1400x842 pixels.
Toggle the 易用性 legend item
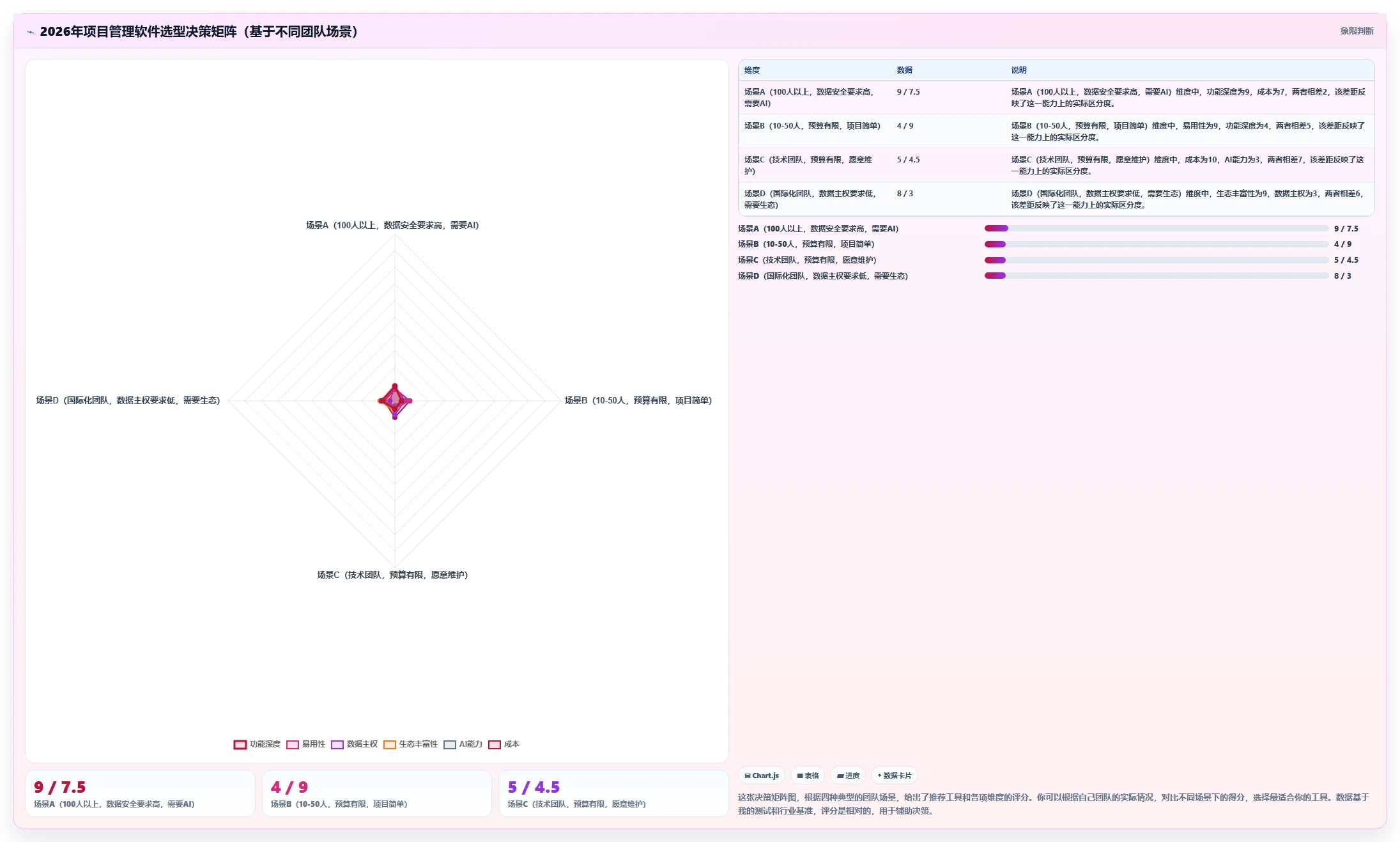click(x=305, y=744)
